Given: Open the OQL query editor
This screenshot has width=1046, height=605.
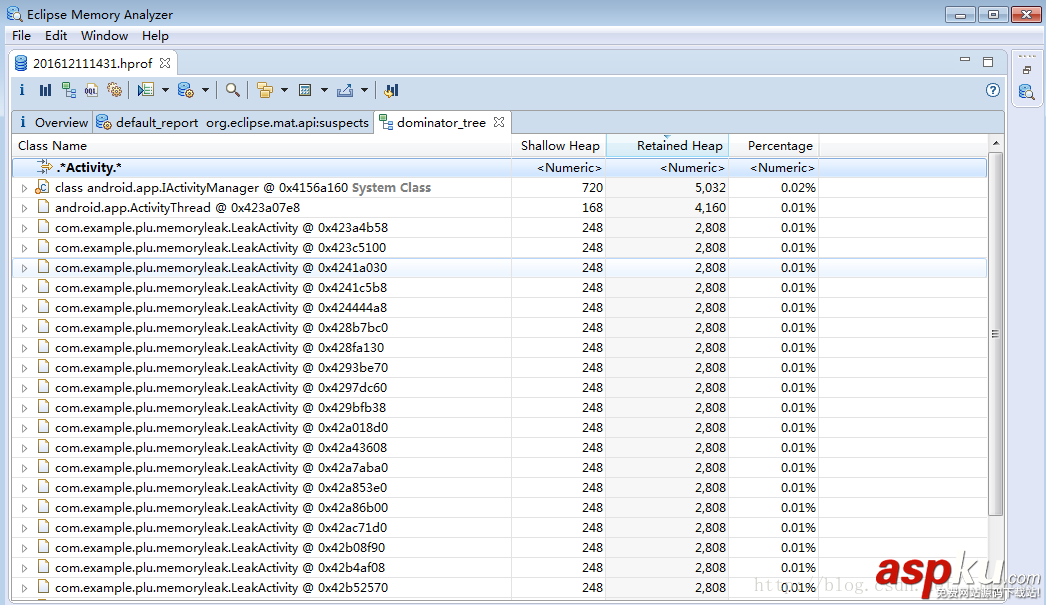Looking at the screenshot, I should (x=91, y=90).
